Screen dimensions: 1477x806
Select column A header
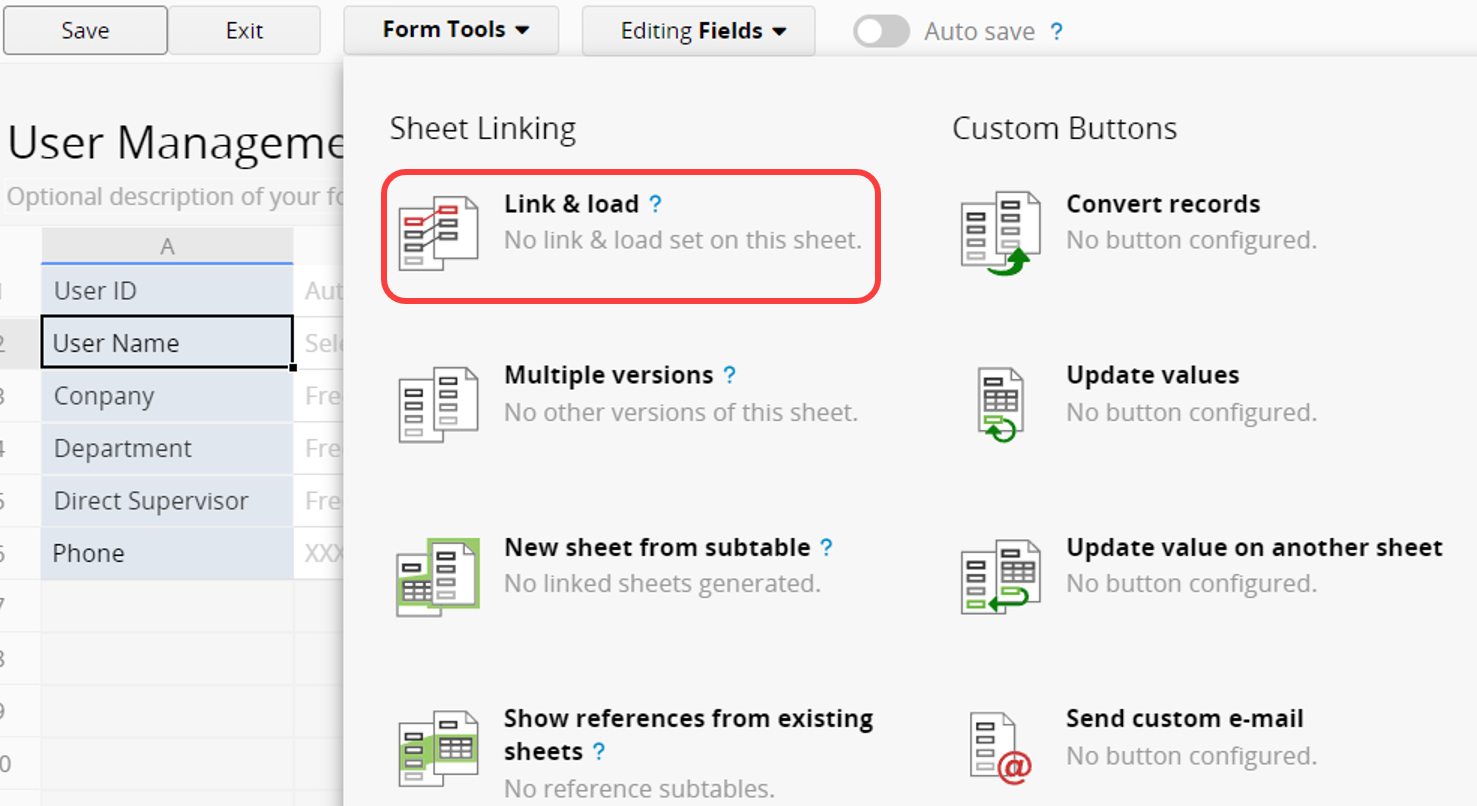point(167,246)
